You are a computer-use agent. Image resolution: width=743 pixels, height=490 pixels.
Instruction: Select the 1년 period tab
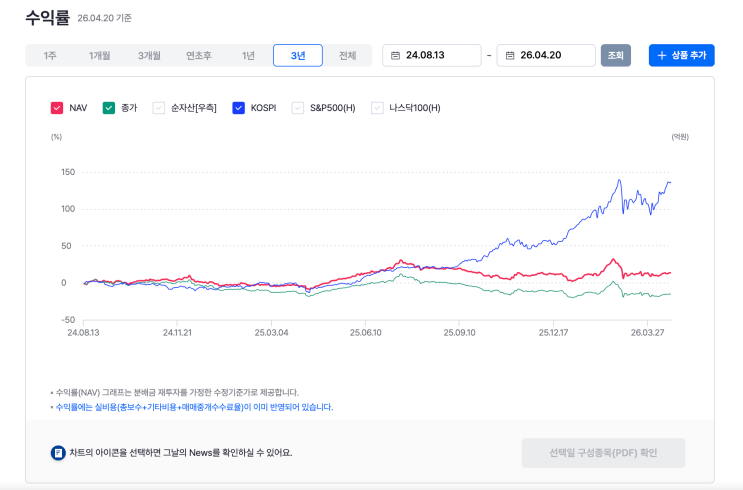point(248,55)
